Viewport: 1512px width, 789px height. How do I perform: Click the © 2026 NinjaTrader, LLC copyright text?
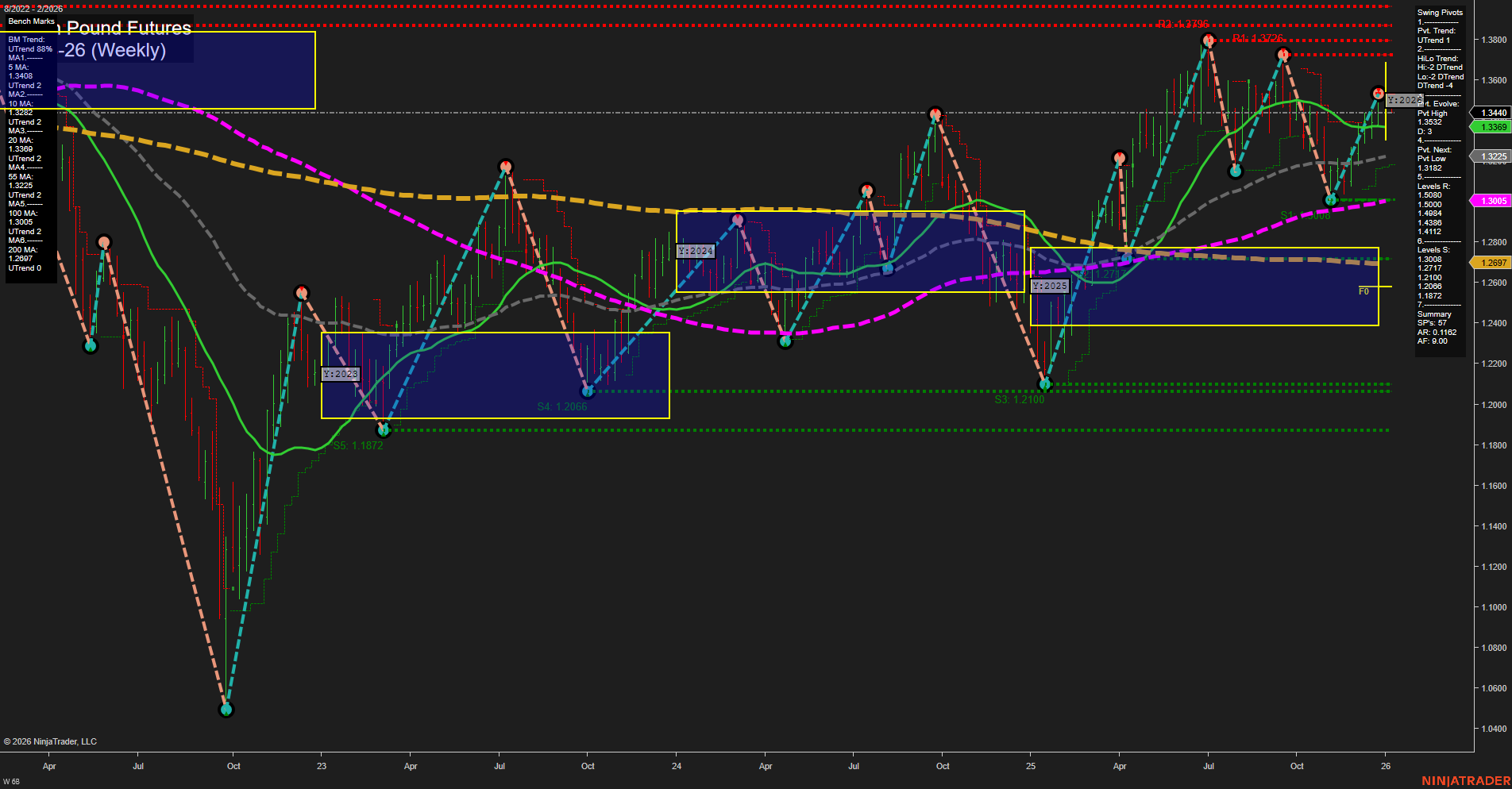pyautogui.click(x=51, y=741)
